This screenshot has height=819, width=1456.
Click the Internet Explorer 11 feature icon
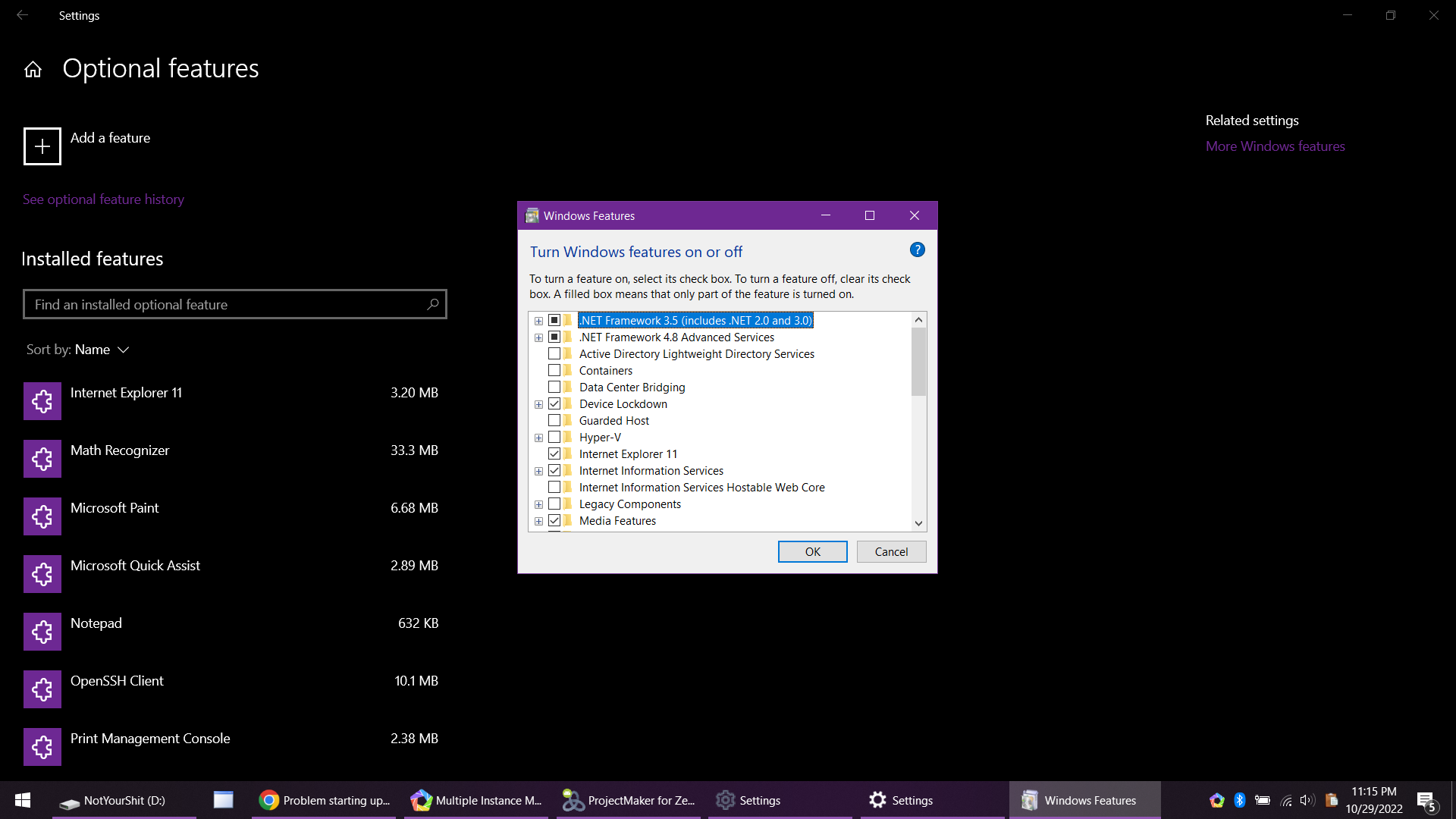[x=42, y=401]
